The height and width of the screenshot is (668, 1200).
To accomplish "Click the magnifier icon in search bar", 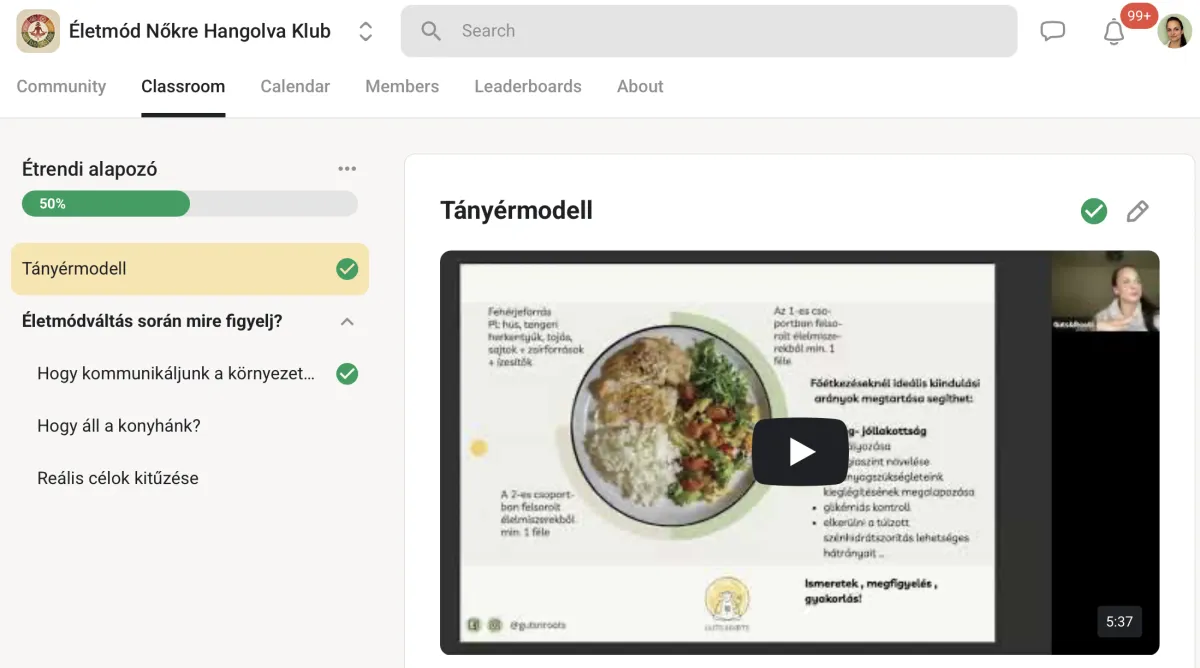I will pos(431,31).
